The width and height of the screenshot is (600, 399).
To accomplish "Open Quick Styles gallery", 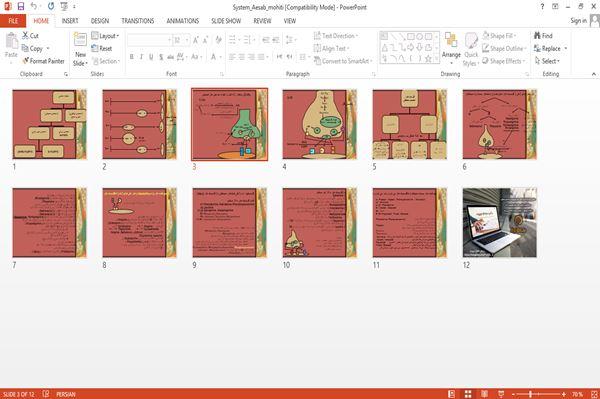I will pyautogui.click(x=471, y=50).
